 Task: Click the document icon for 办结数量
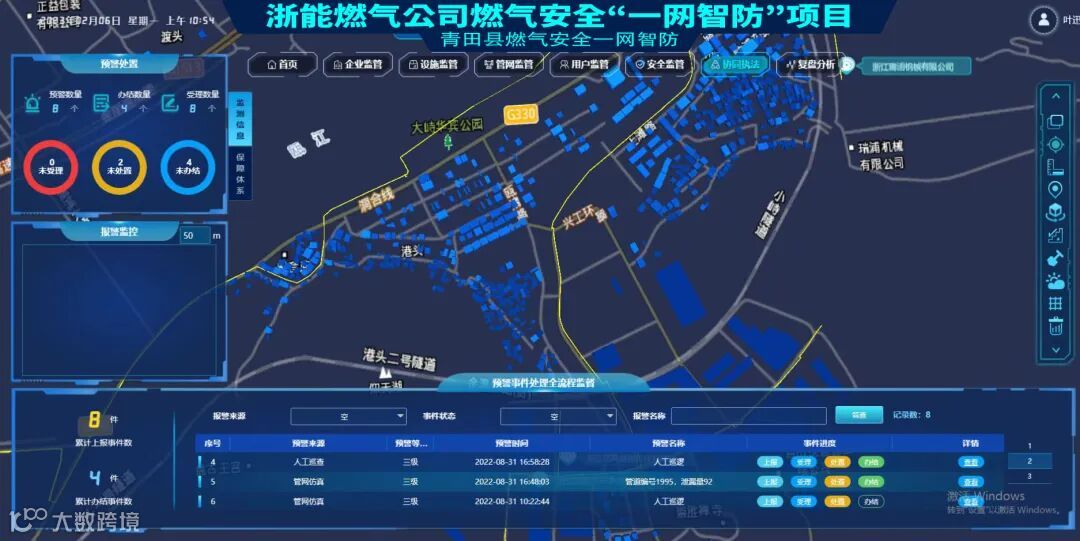tap(101, 103)
